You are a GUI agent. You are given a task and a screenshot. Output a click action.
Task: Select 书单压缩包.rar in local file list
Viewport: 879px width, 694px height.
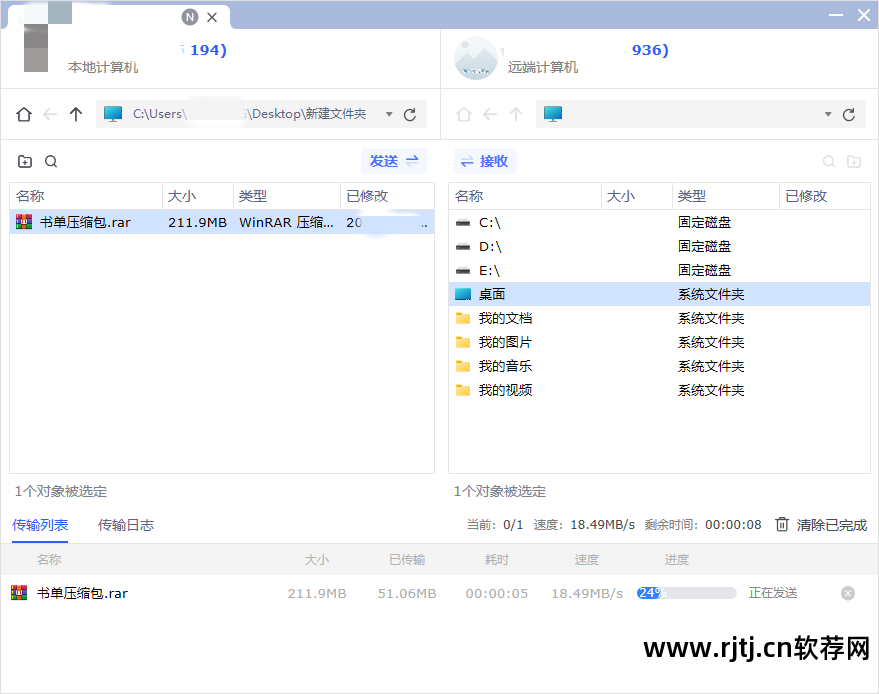[x=85, y=222]
